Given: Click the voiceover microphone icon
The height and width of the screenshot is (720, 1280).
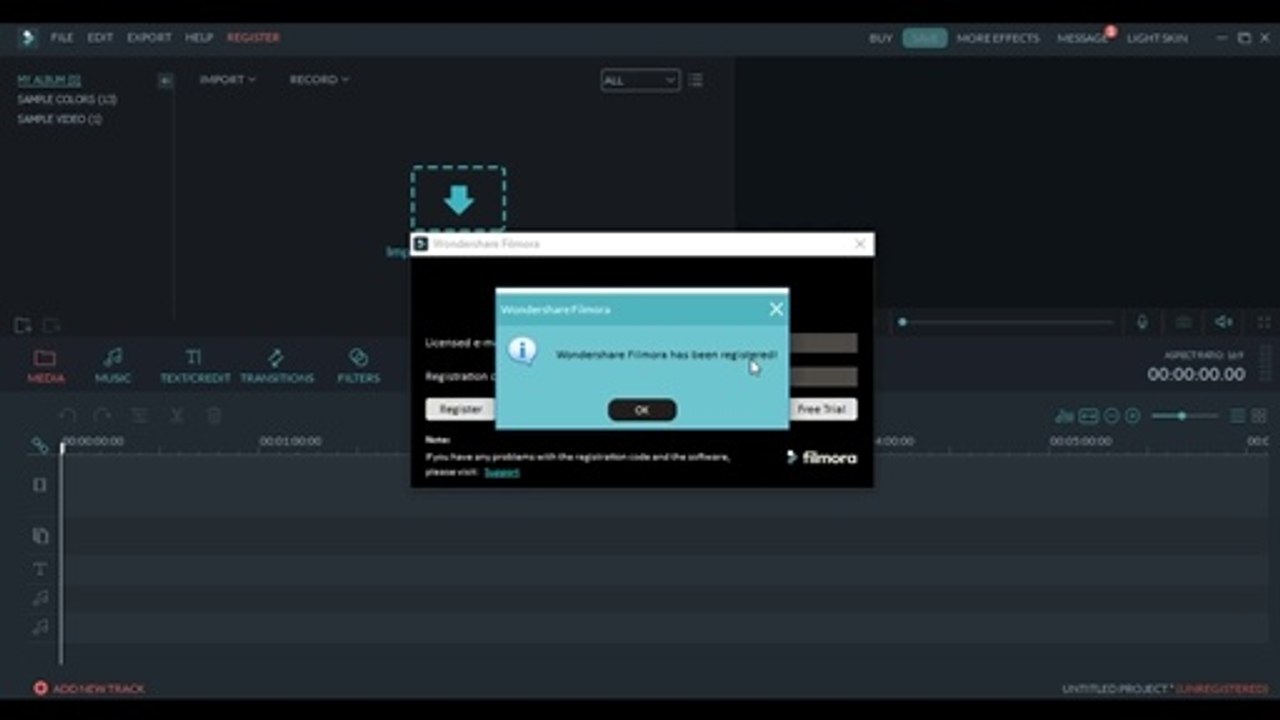Looking at the screenshot, I should [1142, 322].
